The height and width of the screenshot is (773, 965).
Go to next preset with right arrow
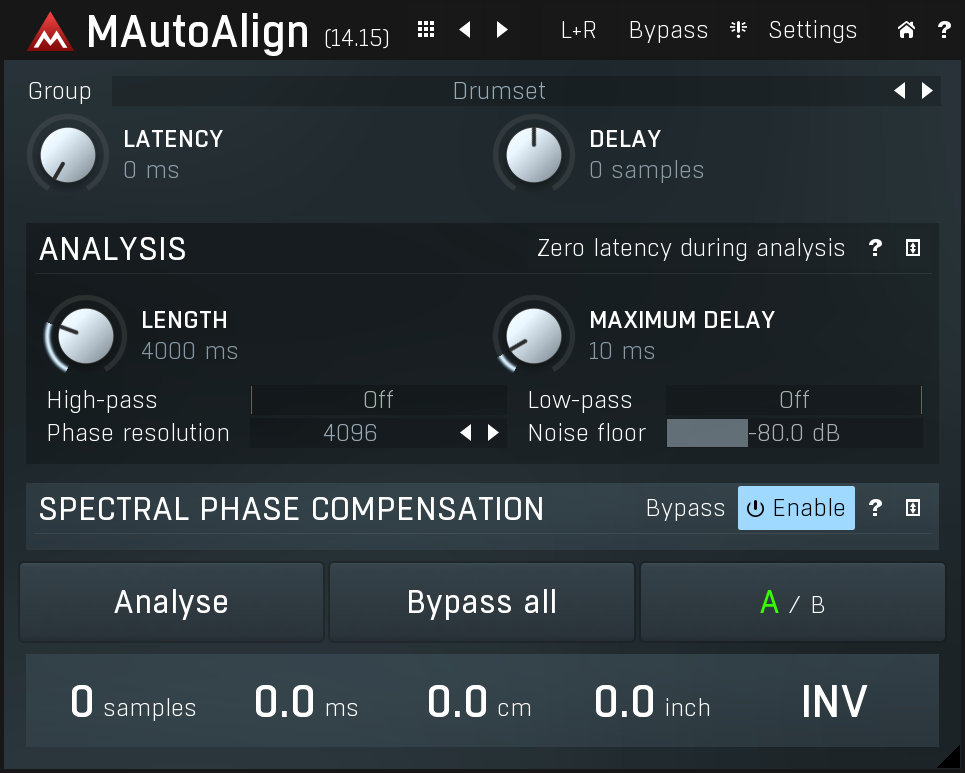[502, 30]
